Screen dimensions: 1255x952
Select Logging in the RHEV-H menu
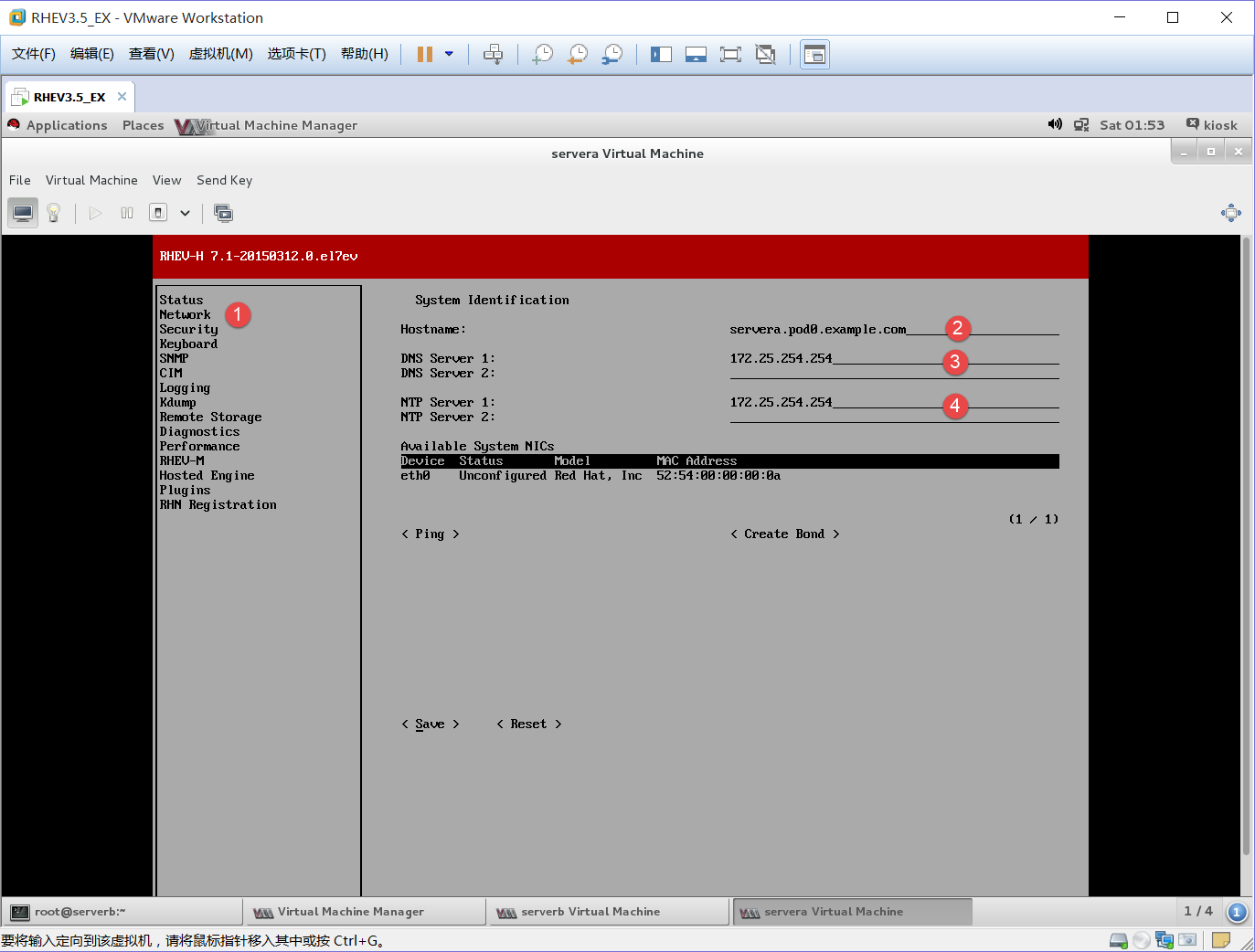[185, 387]
